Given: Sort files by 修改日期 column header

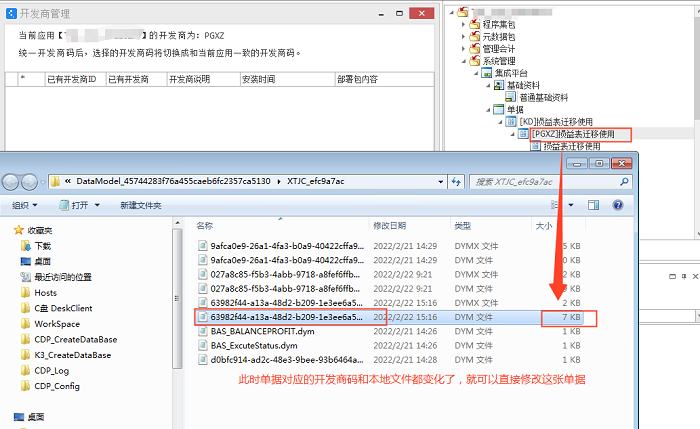Looking at the screenshot, I should [x=394, y=226].
